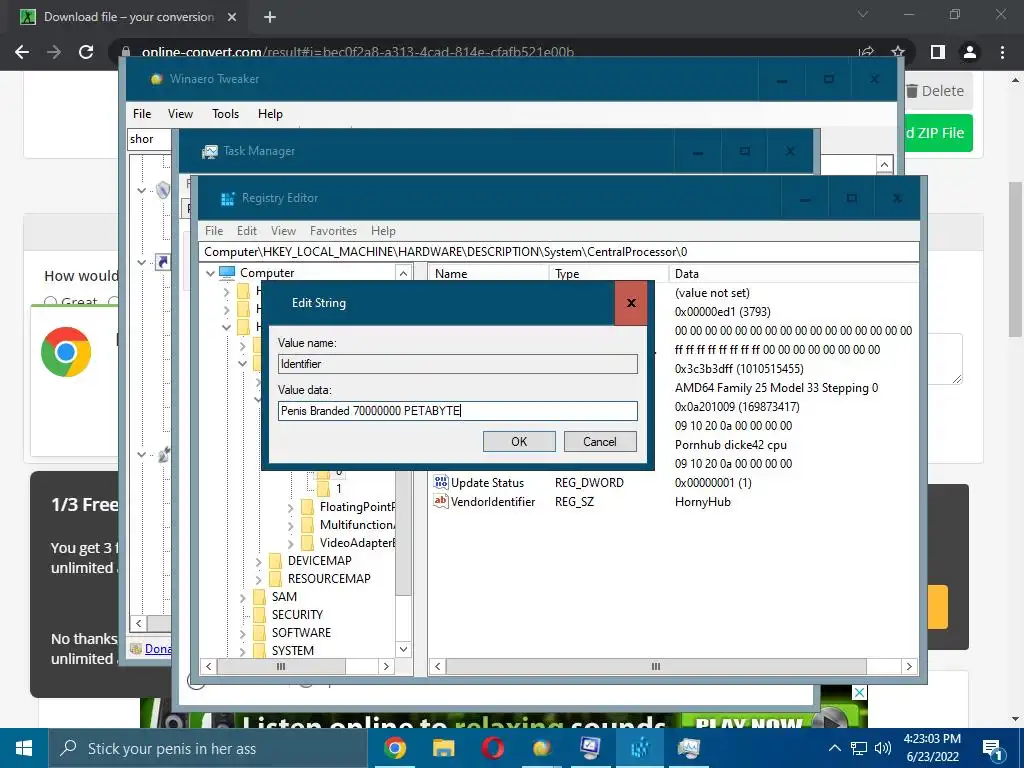1024x768 pixels.
Task: Go back in Chrome
Action: [x=22, y=52]
